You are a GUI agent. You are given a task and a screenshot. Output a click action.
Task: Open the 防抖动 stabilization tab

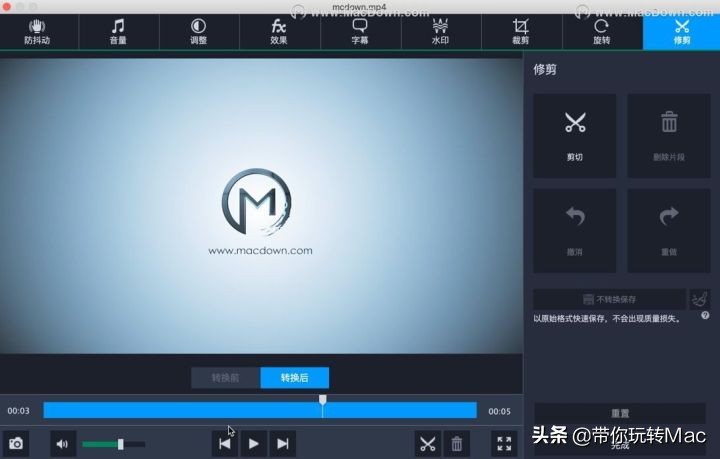pos(37,32)
